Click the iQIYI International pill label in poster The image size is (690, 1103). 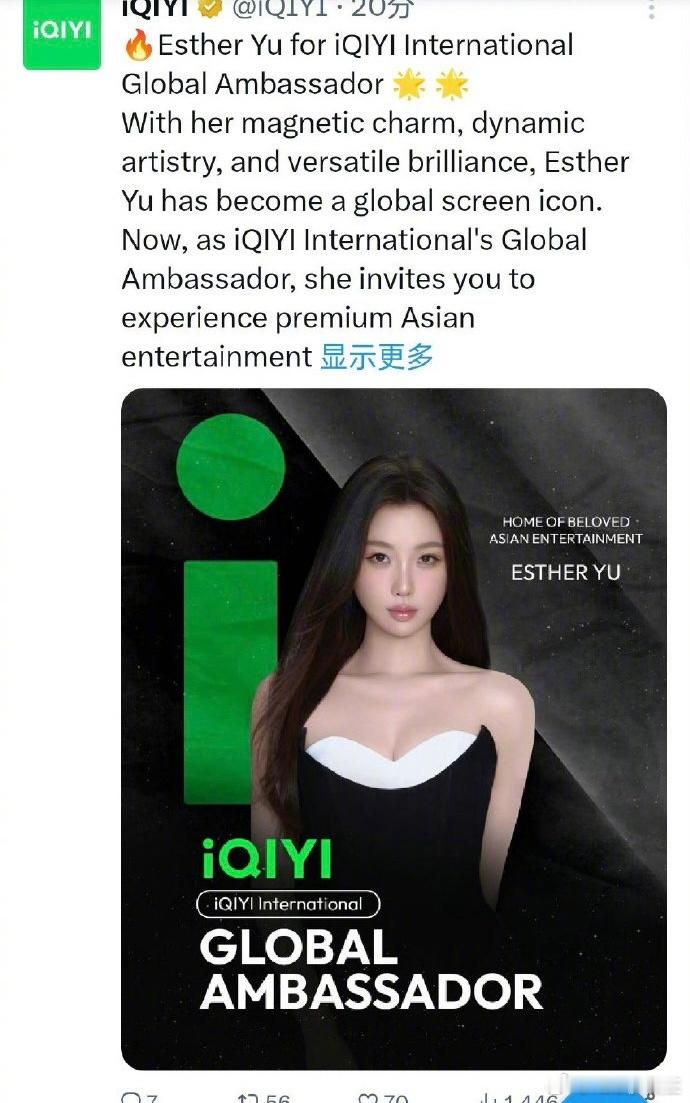(288, 904)
